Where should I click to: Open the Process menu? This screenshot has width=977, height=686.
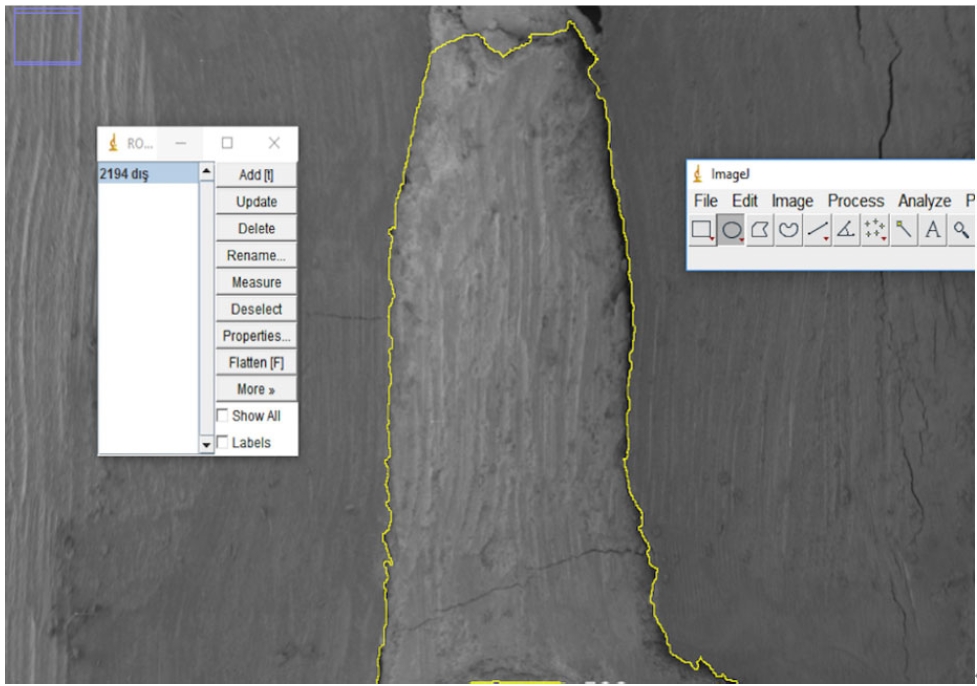(x=855, y=201)
